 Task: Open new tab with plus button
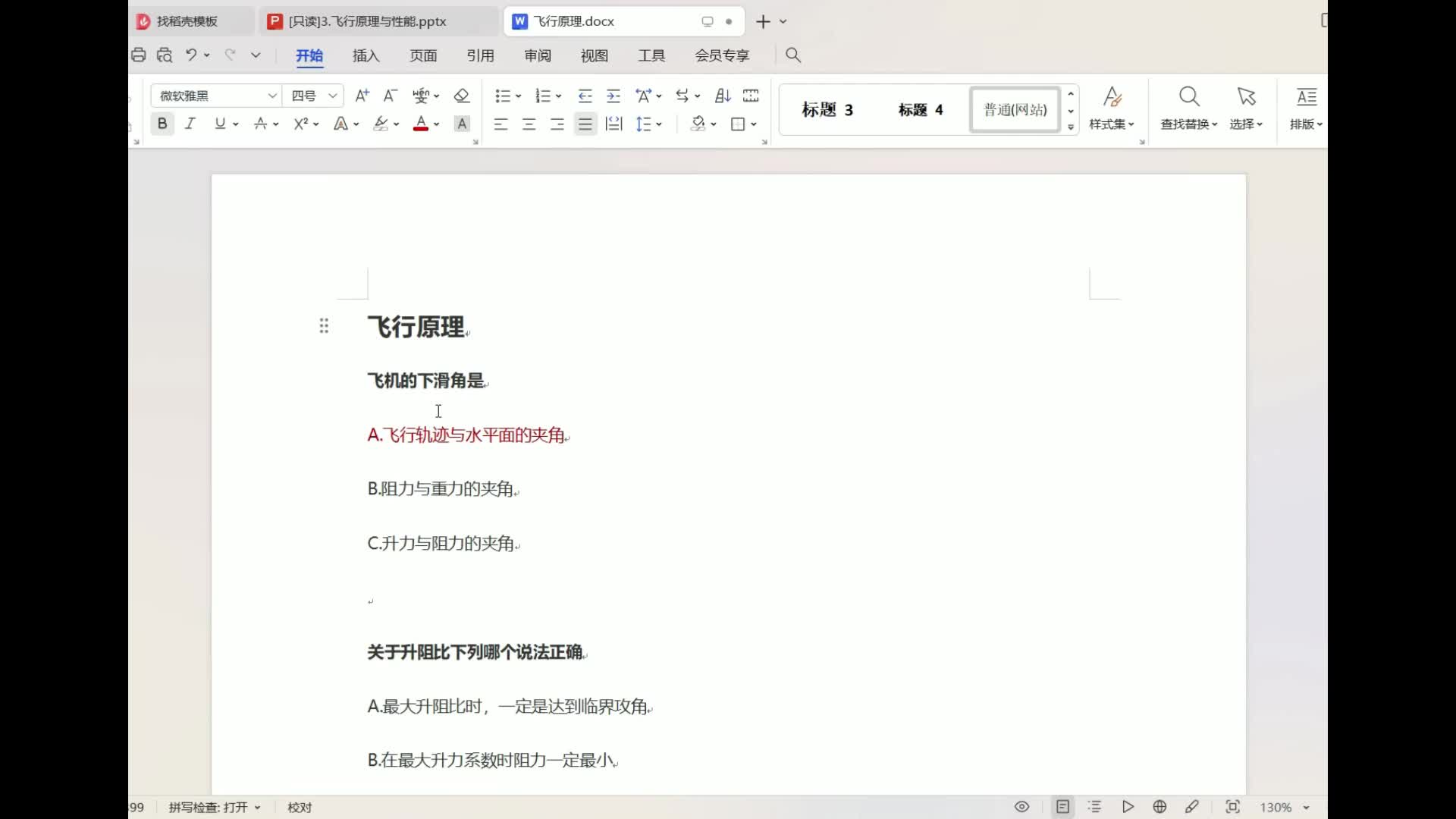click(x=763, y=21)
